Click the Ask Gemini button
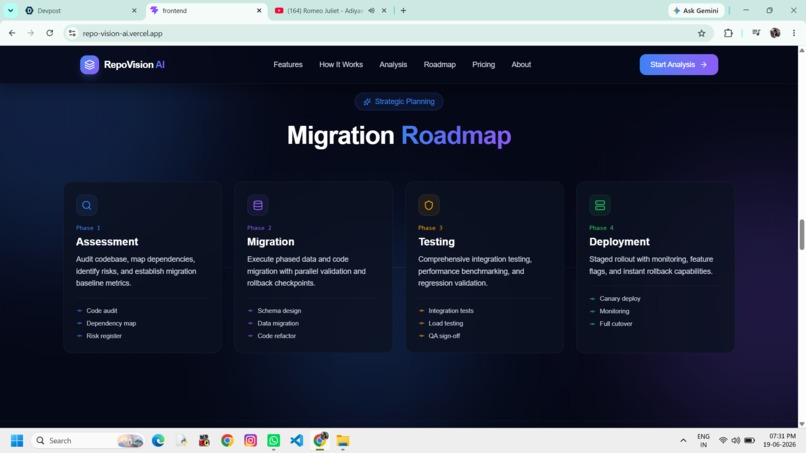Screen dimensions: 806x453 [697, 11]
